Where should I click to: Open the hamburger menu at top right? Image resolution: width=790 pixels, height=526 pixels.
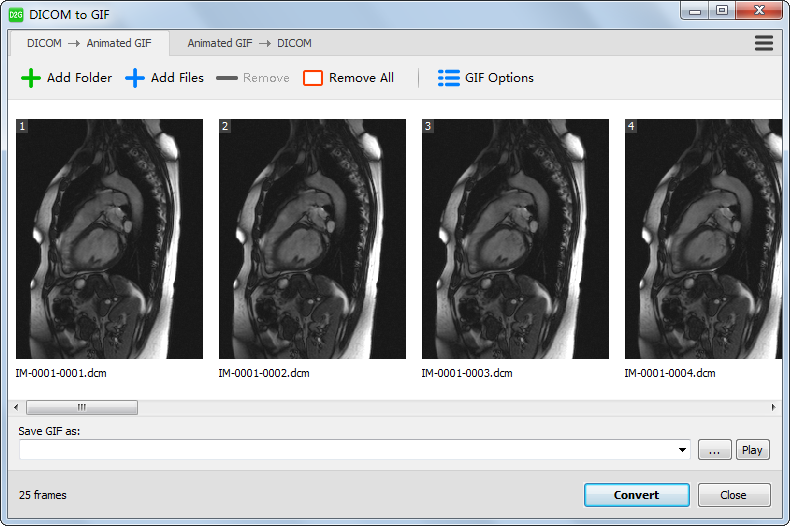point(764,43)
